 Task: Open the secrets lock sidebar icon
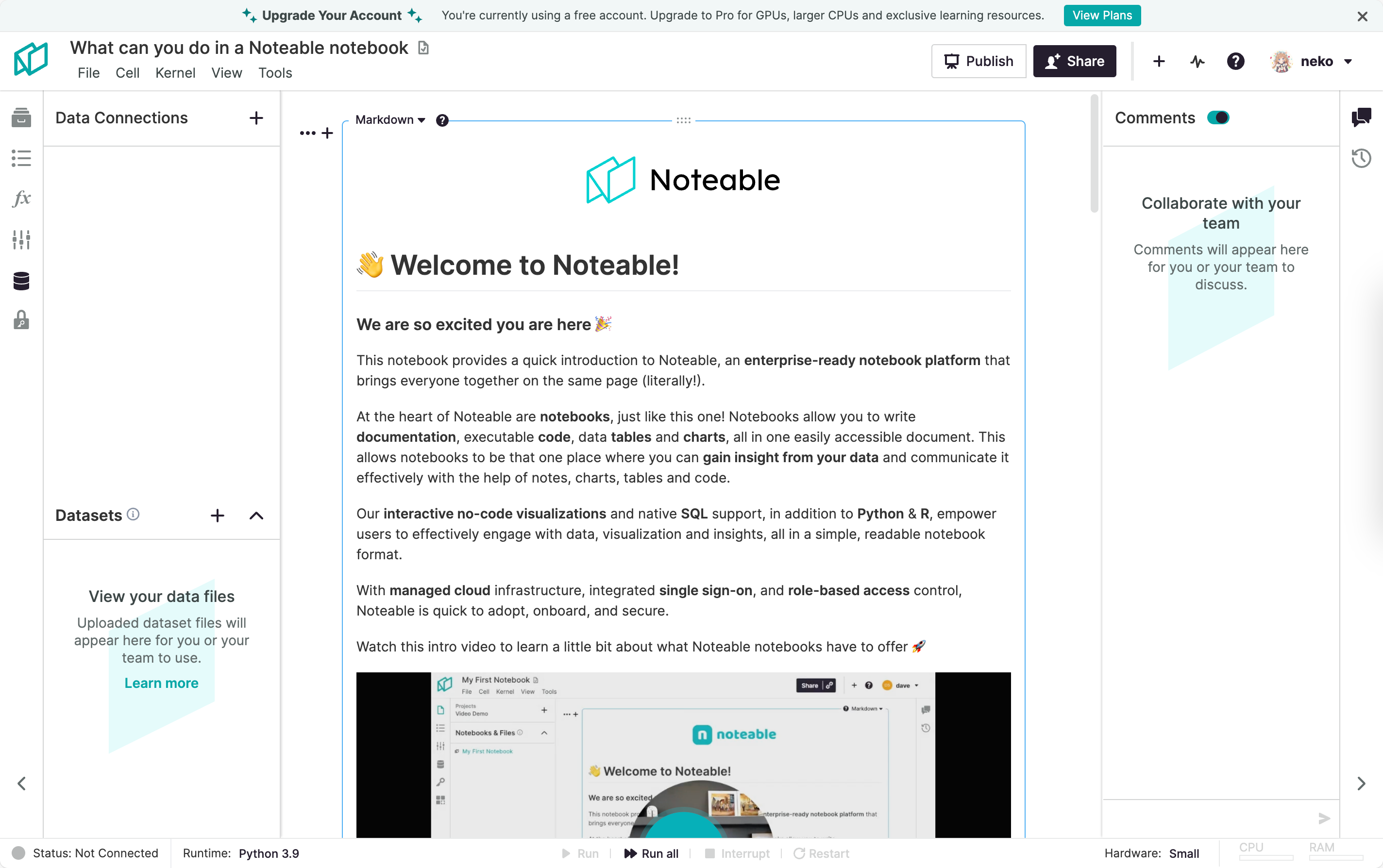(21, 320)
